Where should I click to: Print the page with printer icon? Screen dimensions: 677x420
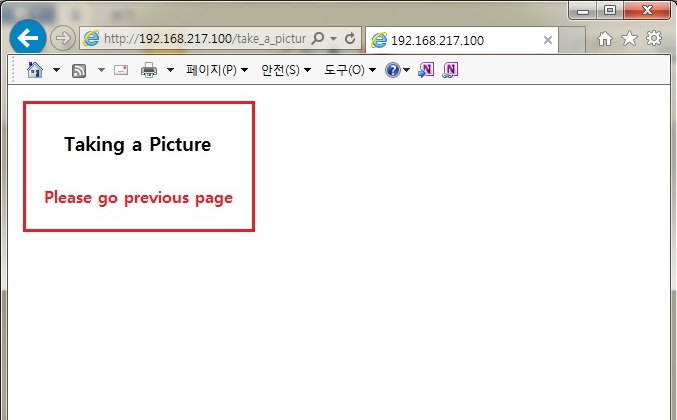pos(149,70)
